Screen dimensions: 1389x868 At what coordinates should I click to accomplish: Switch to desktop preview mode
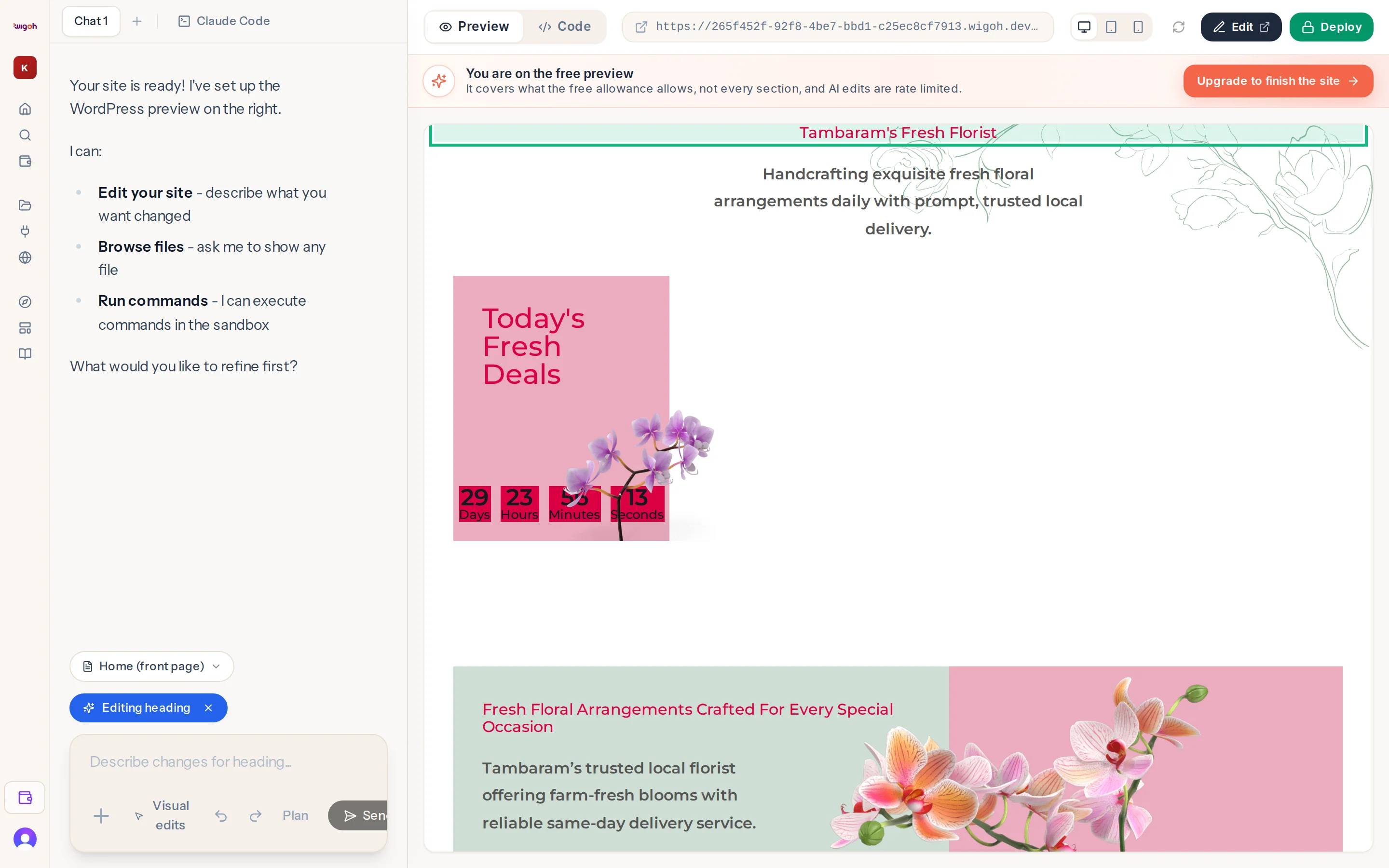(x=1084, y=27)
